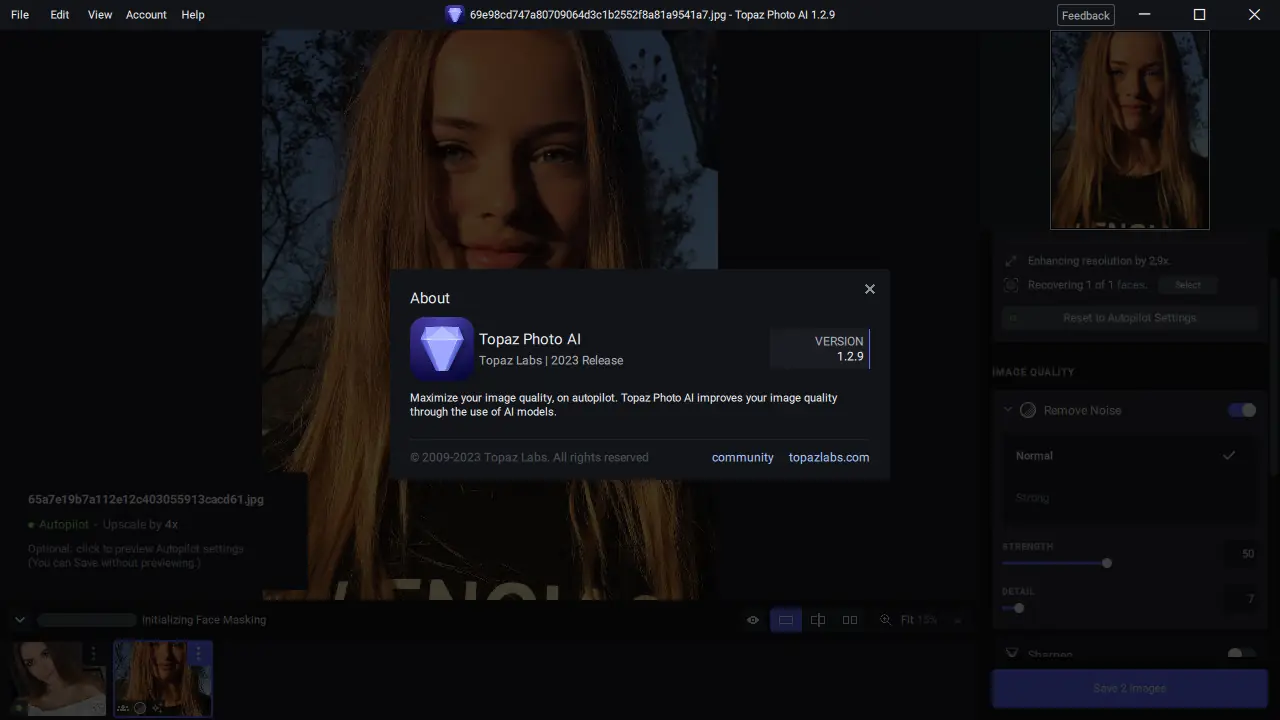Adjust the Strength slider
This screenshot has width=1280, height=720.
(1107, 563)
